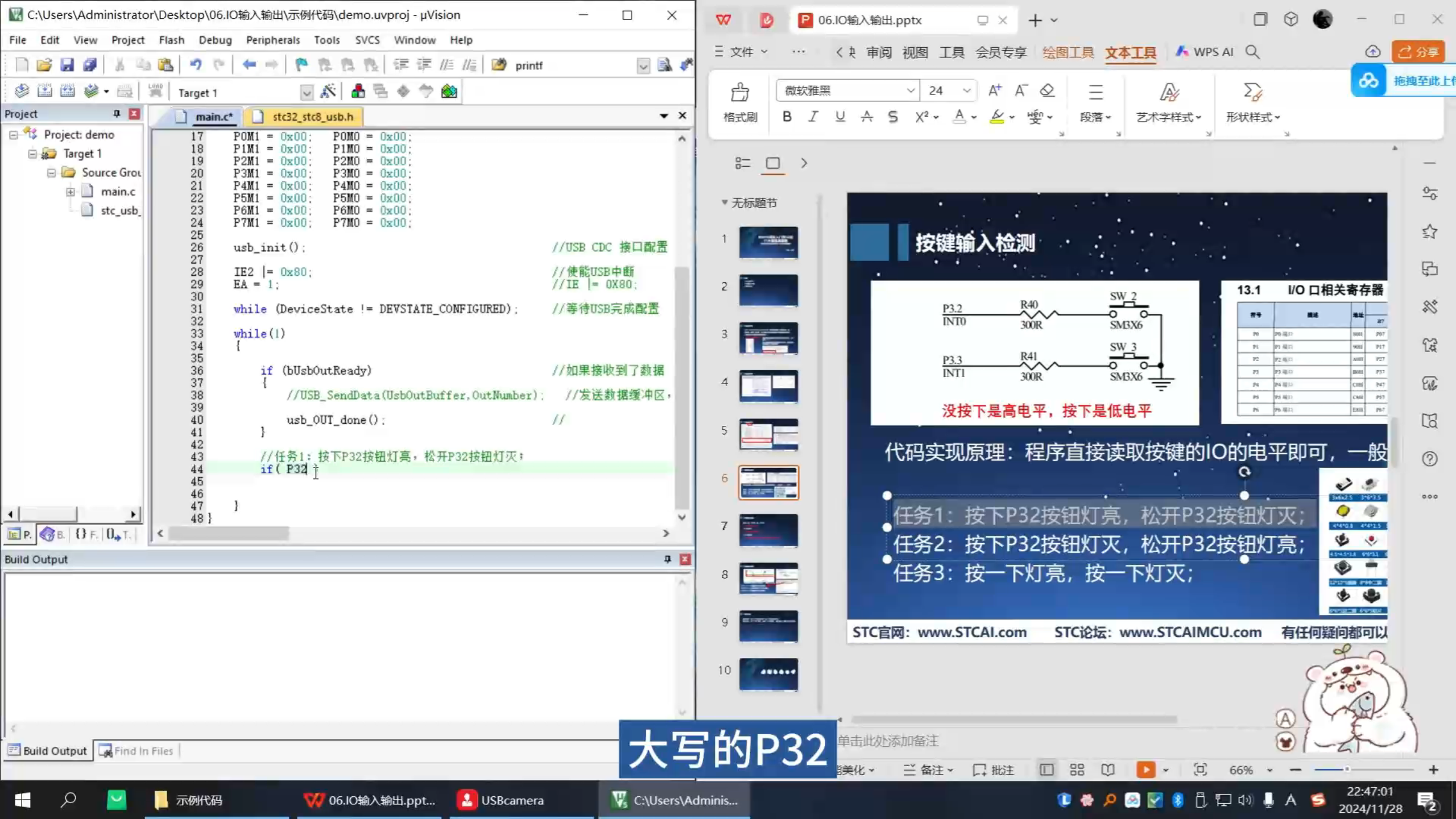Screen dimensions: 1456x819
Task: Click the WPS search magnifier icon
Action: pos(1252,52)
